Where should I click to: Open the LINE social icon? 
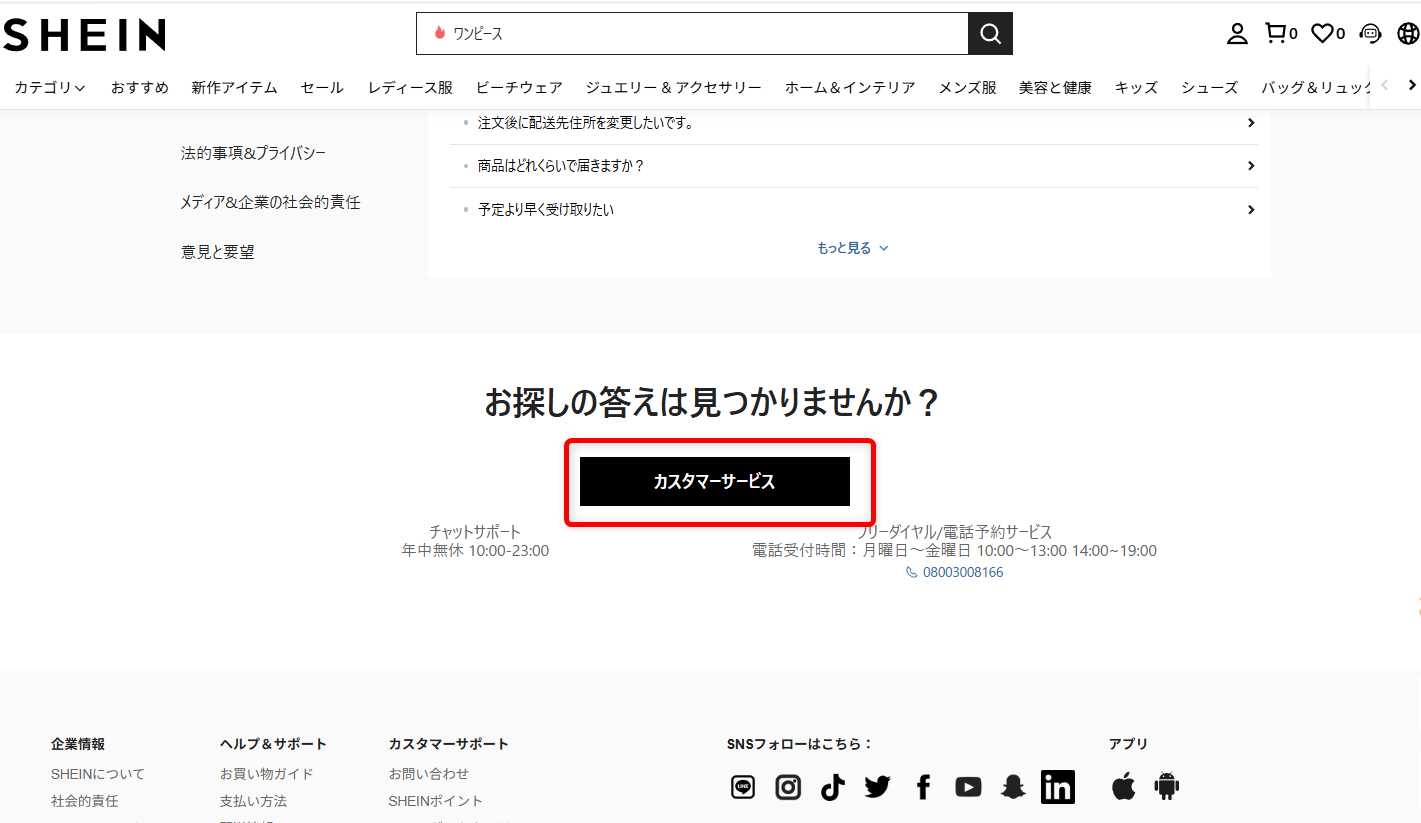click(743, 787)
